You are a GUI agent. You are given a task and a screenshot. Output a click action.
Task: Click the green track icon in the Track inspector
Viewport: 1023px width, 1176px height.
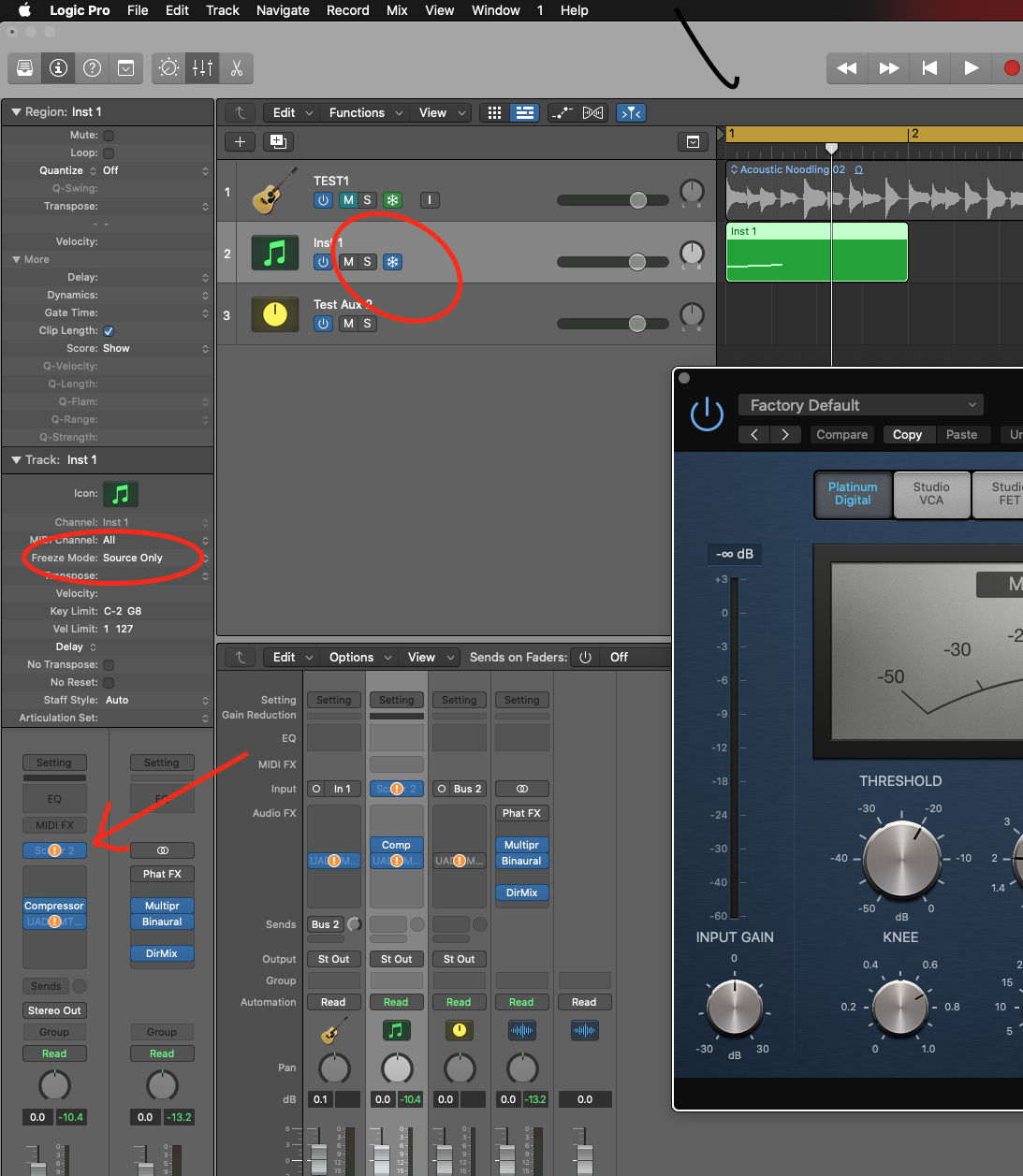pos(121,493)
